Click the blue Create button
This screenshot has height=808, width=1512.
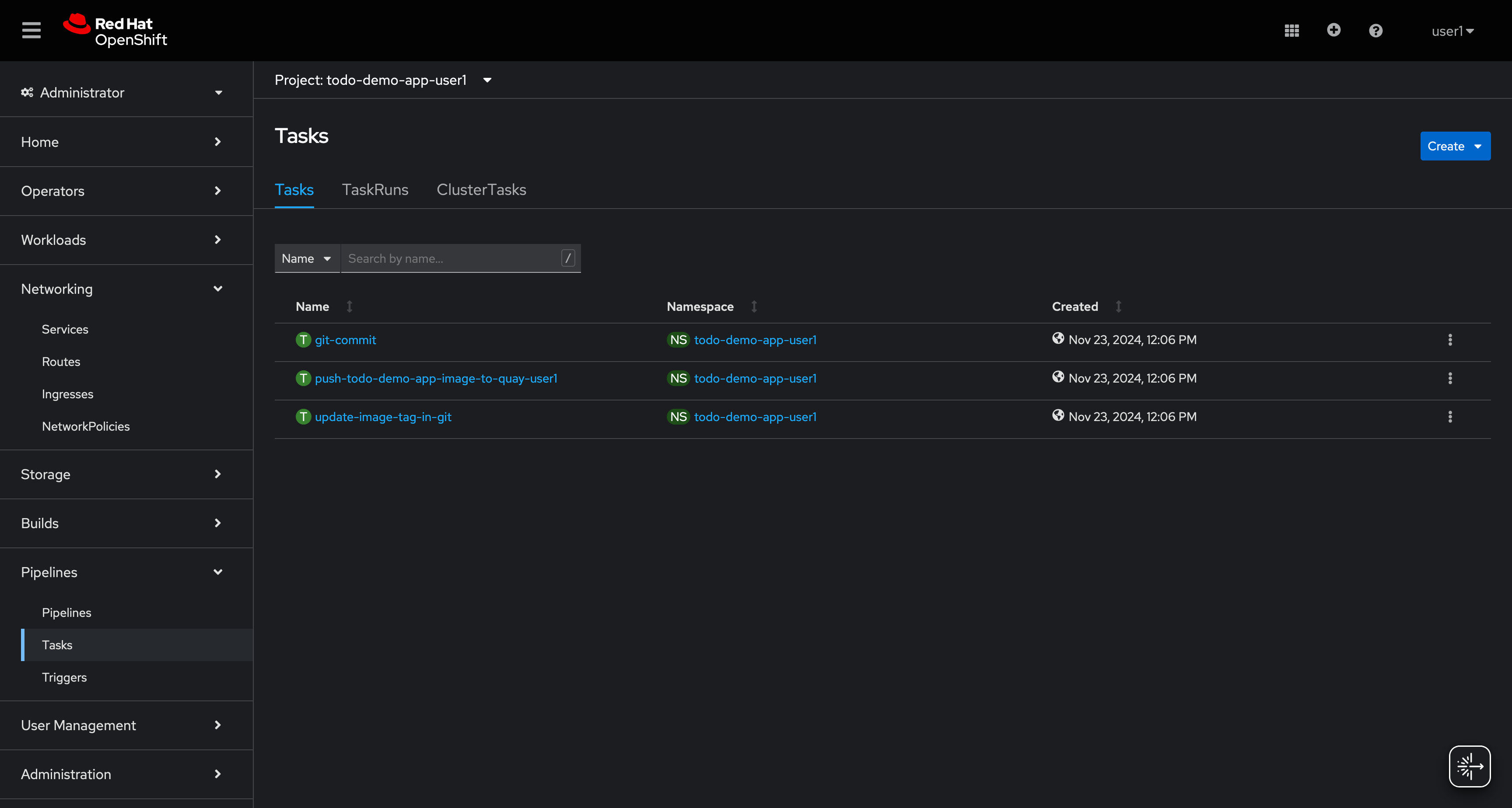pos(1455,146)
